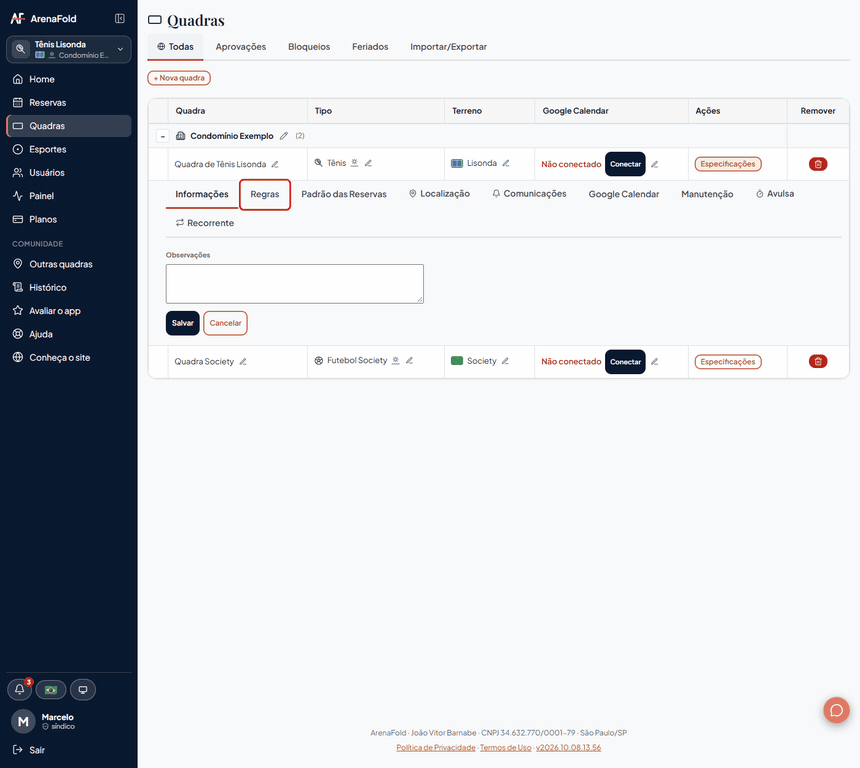This screenshot has height=768, width=860.
Task: Click the pencil beside Quadra Society
Action: (243, 362)
